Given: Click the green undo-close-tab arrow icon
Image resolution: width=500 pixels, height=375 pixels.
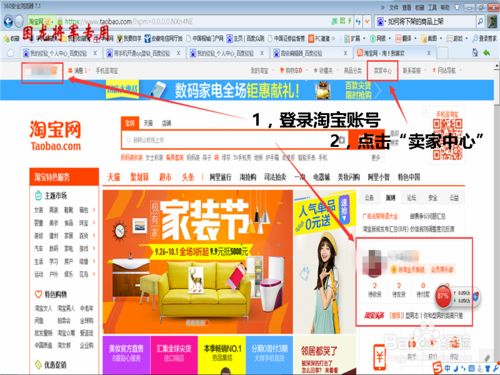Looking at the screenshot, I should click(x=487, y=53).
